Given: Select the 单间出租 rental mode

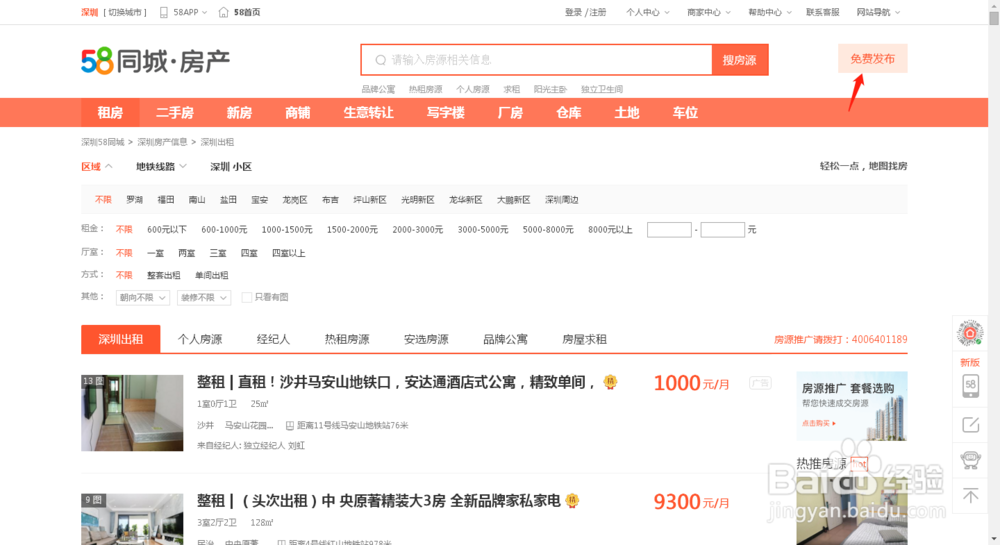Looking at the screenshot, I should 212,275.
